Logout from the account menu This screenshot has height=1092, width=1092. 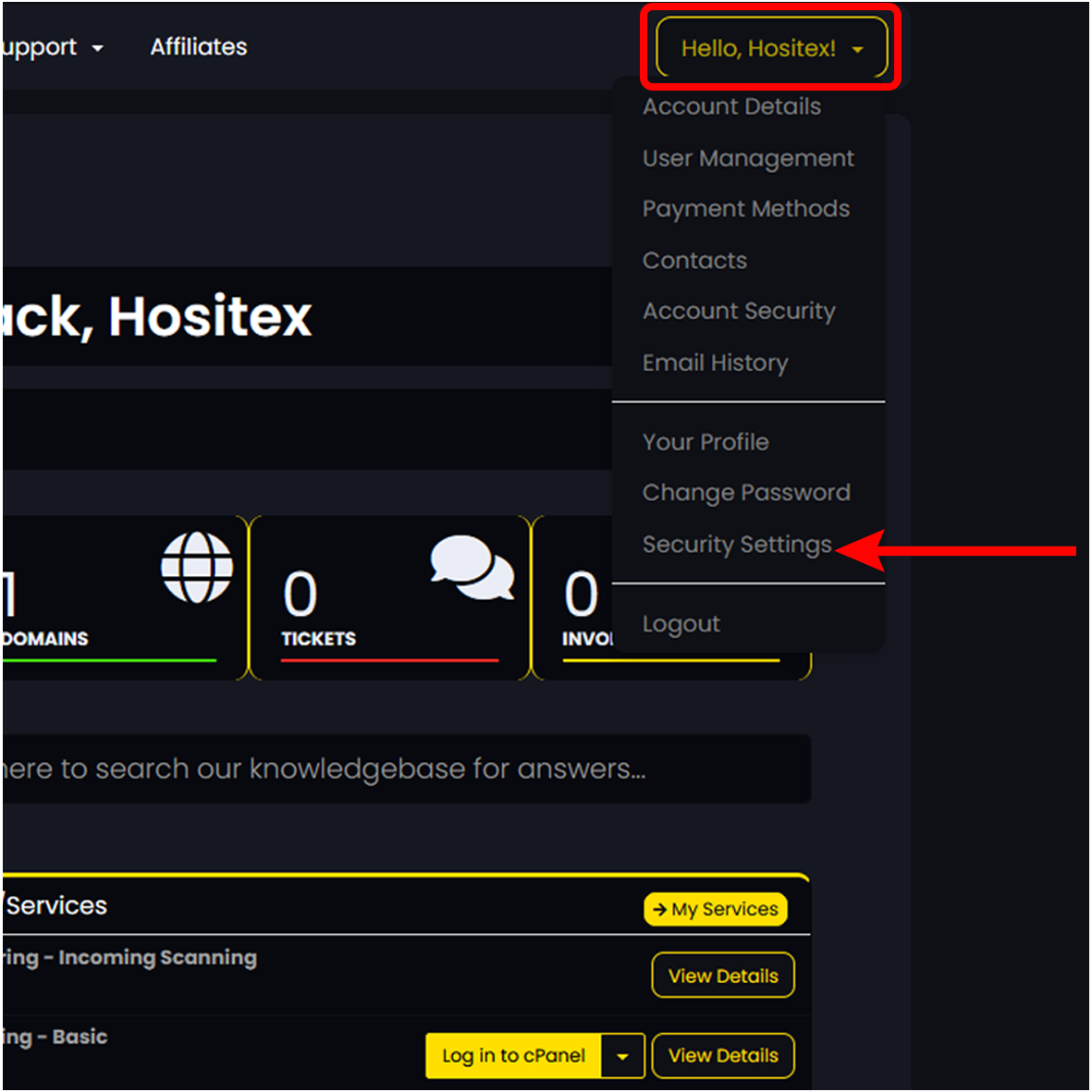coord(681,623)
